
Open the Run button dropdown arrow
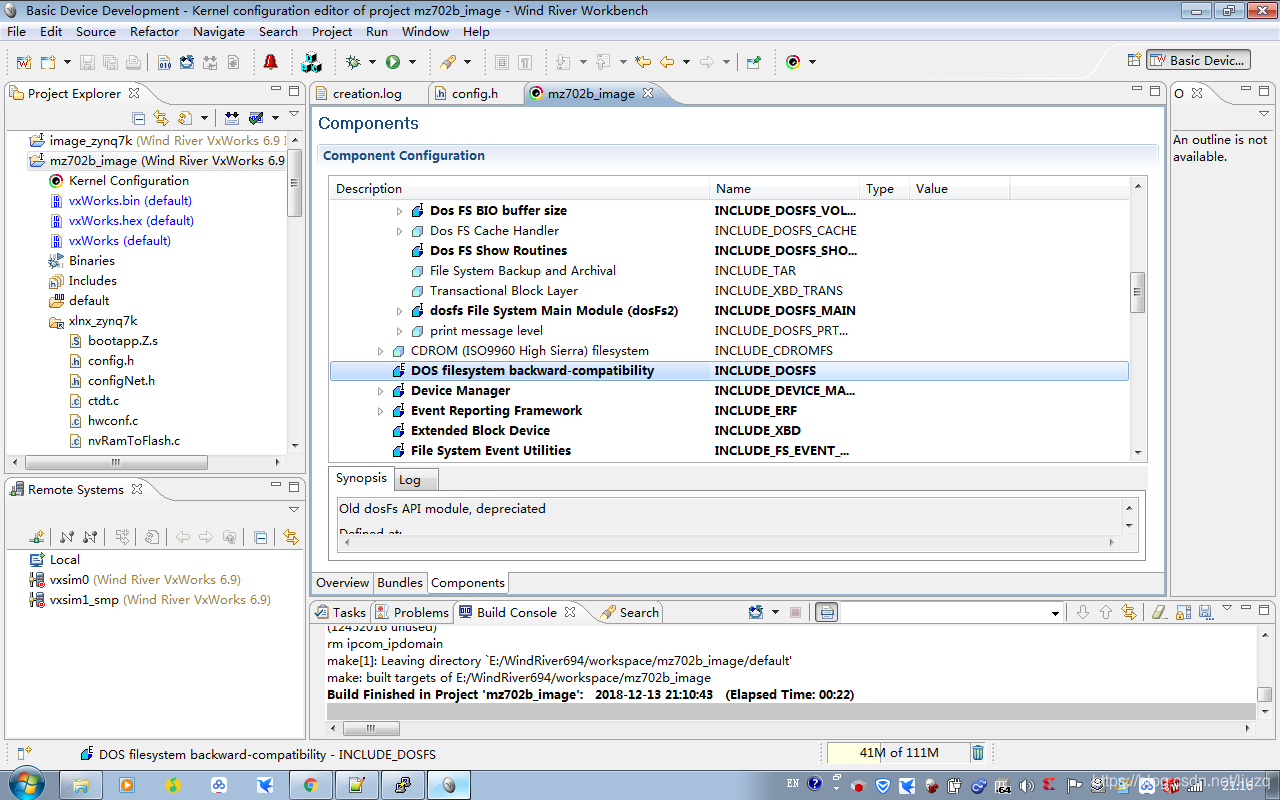pyautogui.click(x=412, y=62)
